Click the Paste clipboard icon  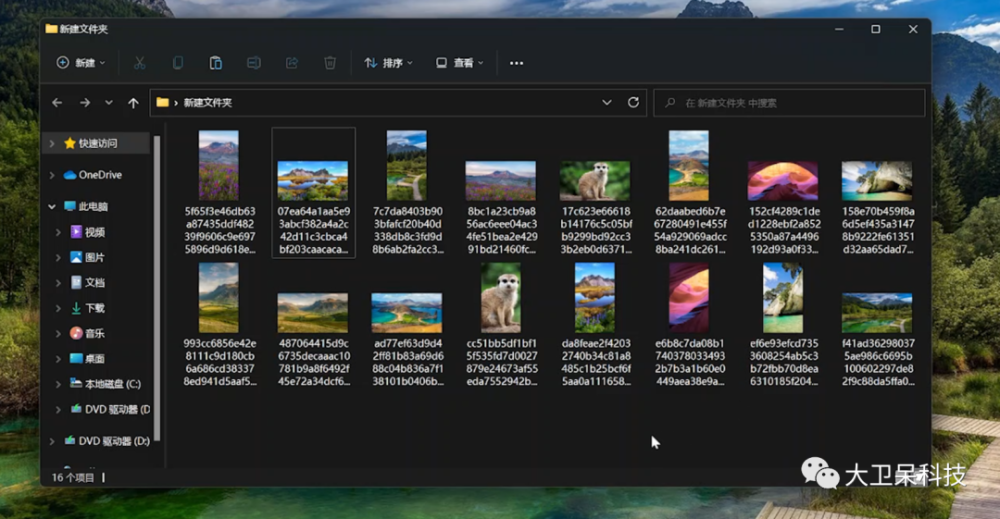215,63
